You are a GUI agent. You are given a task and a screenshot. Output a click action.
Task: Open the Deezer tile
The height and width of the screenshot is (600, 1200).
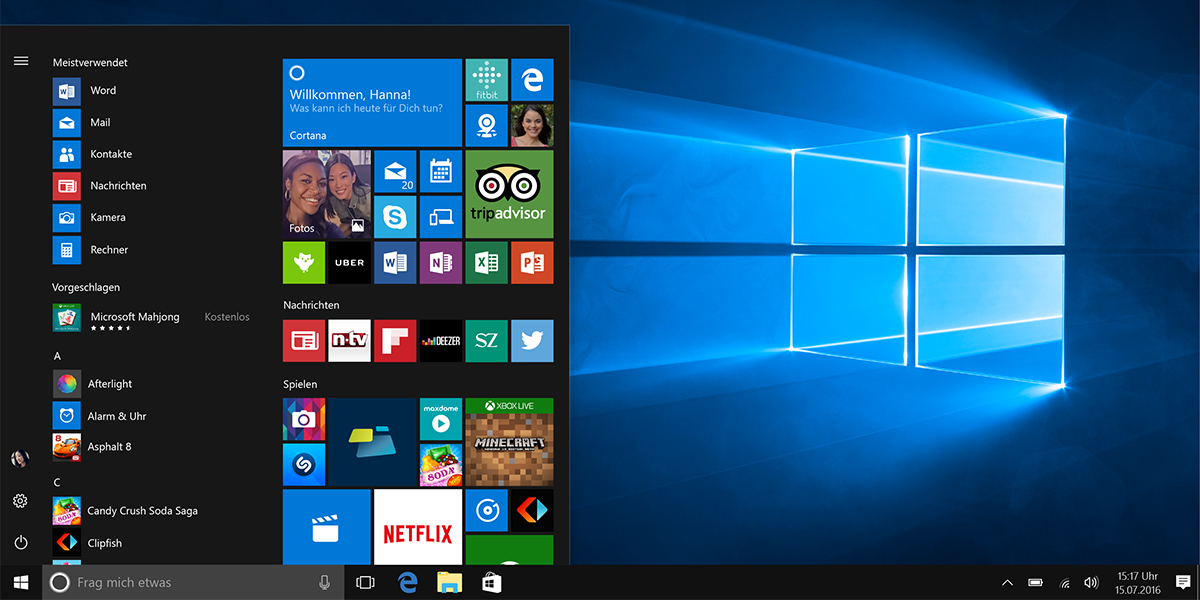click(441, 341)
